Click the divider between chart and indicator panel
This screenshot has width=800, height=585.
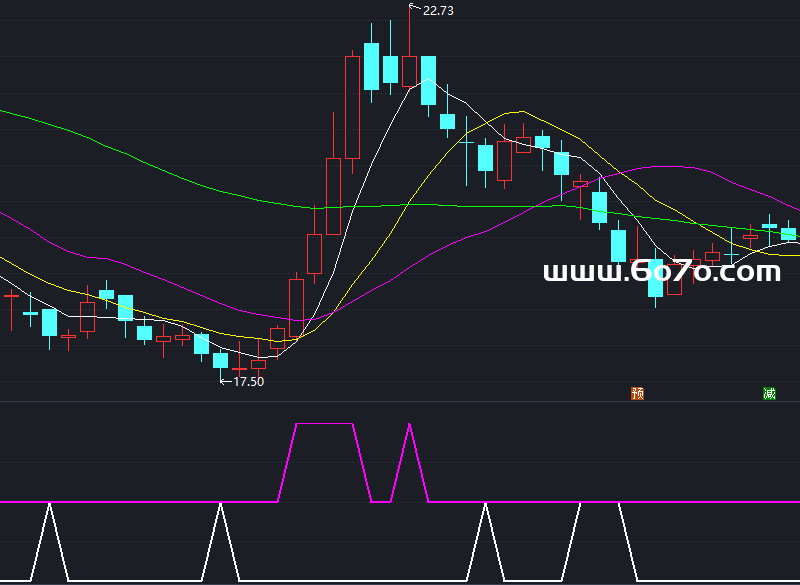[x=400, y=403]
